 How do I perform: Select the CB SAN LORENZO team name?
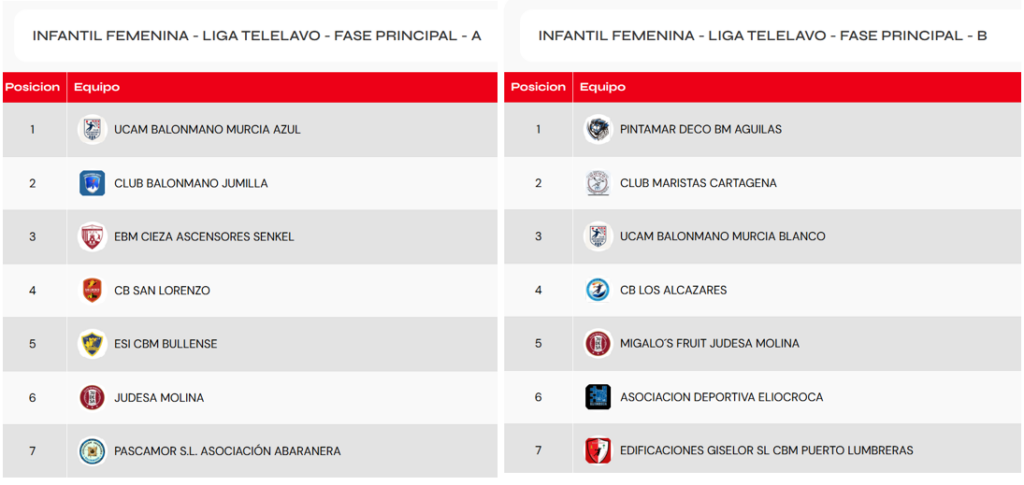(x=162, y=290)
